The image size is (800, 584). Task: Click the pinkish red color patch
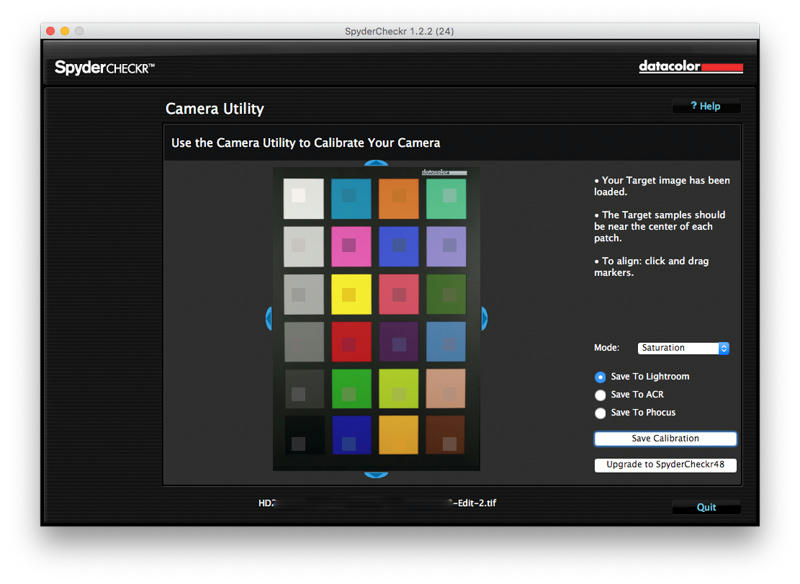pyautogui.click(x=398, y=294)
